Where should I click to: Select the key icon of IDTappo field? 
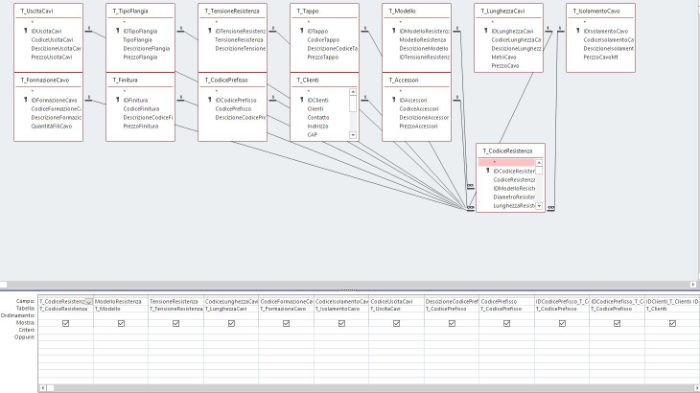click(x=302, y=31)
